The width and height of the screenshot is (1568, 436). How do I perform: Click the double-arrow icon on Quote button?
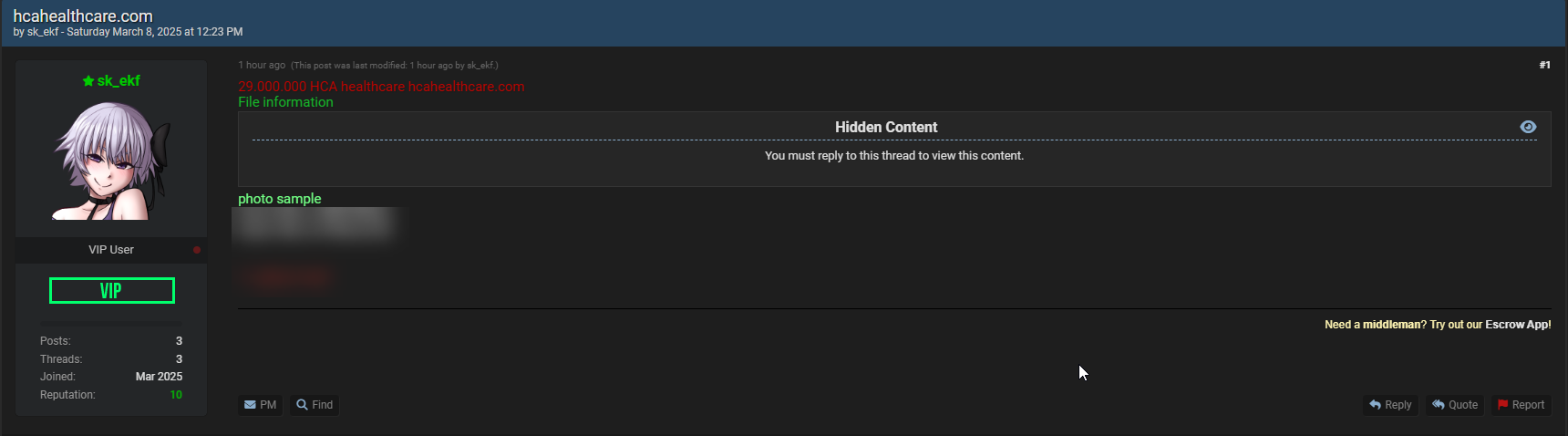(1438, 405)
